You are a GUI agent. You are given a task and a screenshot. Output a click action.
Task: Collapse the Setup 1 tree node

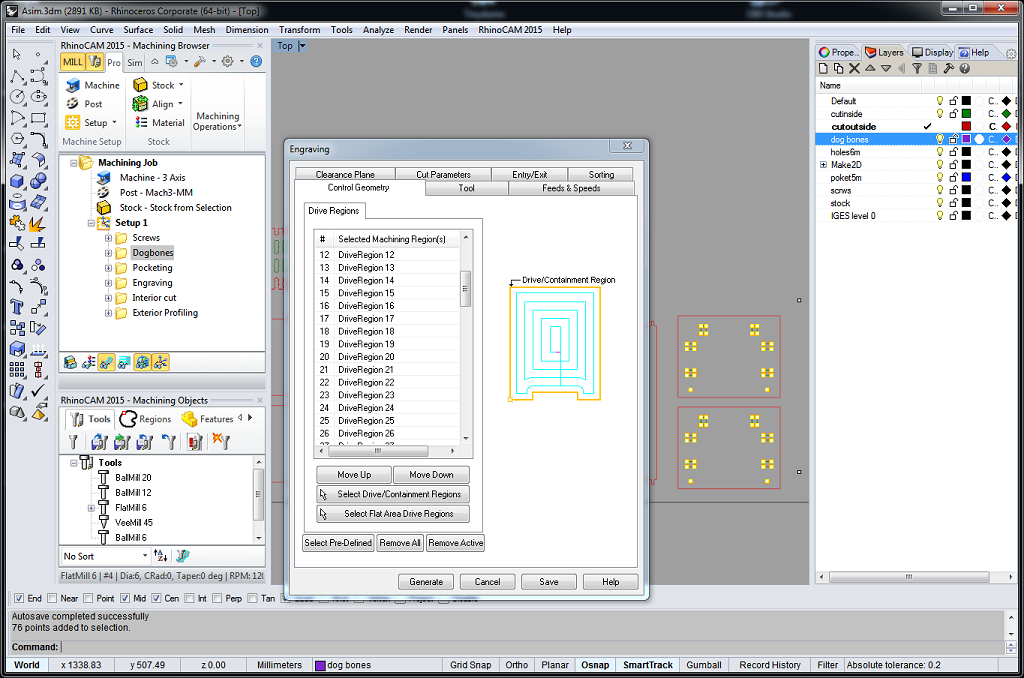pos(91,223)
